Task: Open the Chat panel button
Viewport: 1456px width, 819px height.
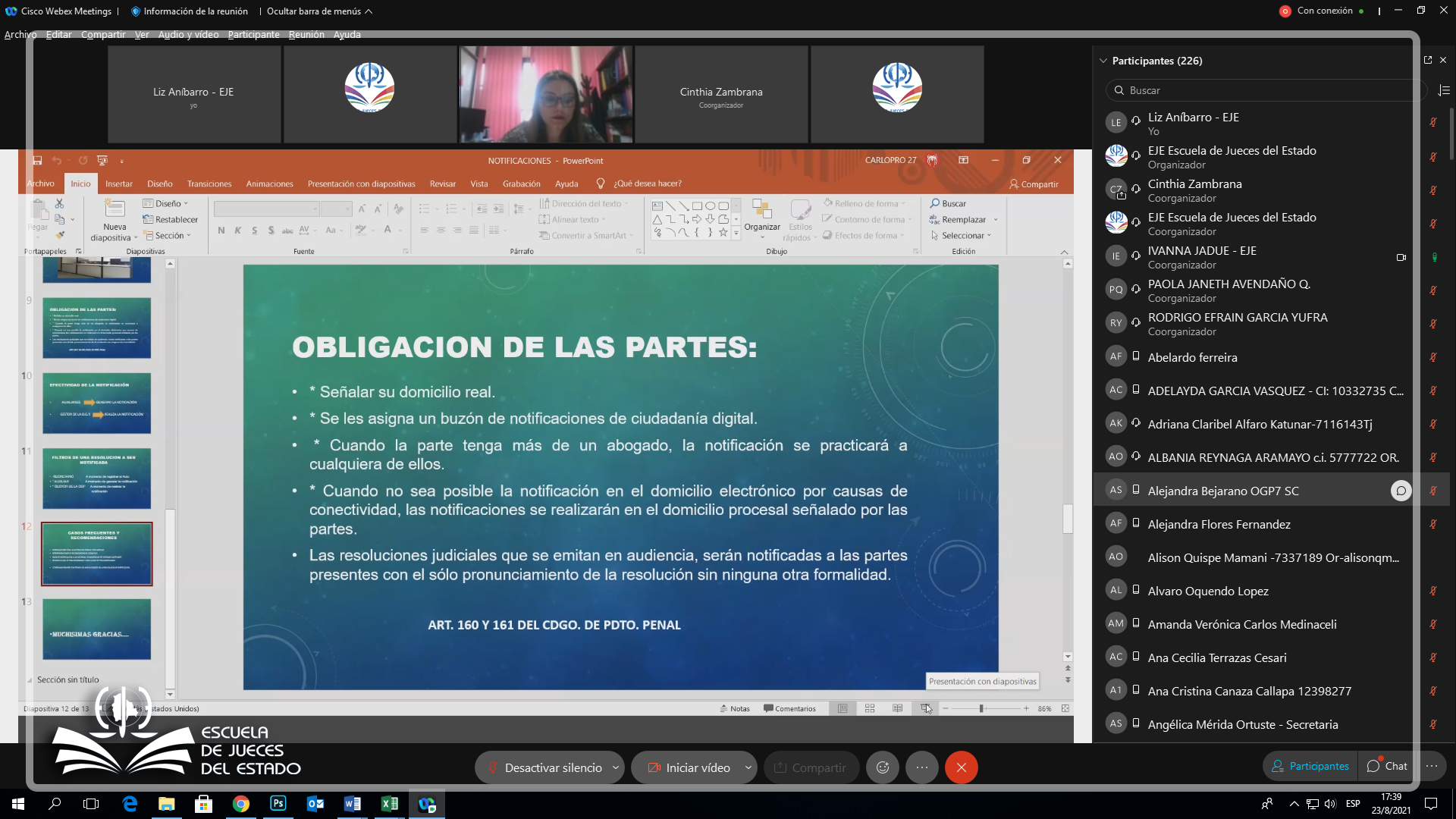Action: click(1386, 766)
